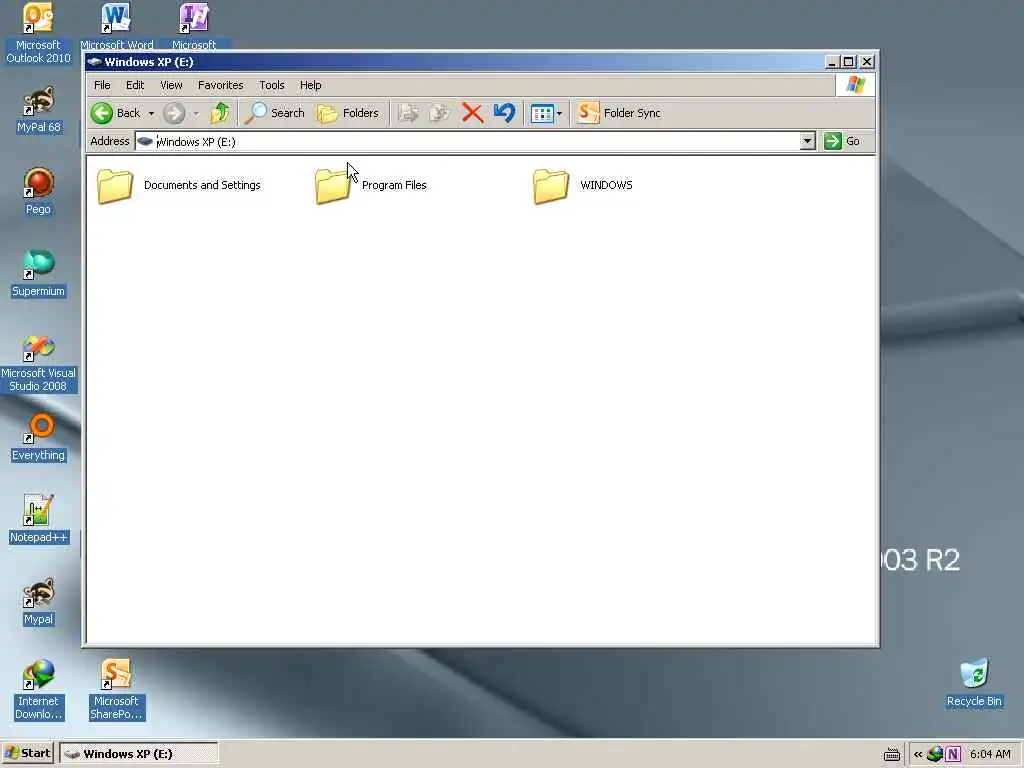This screenshot has width=1024, height=768.
Task: Go back with the green Back arrow
Action: (116, 113)
